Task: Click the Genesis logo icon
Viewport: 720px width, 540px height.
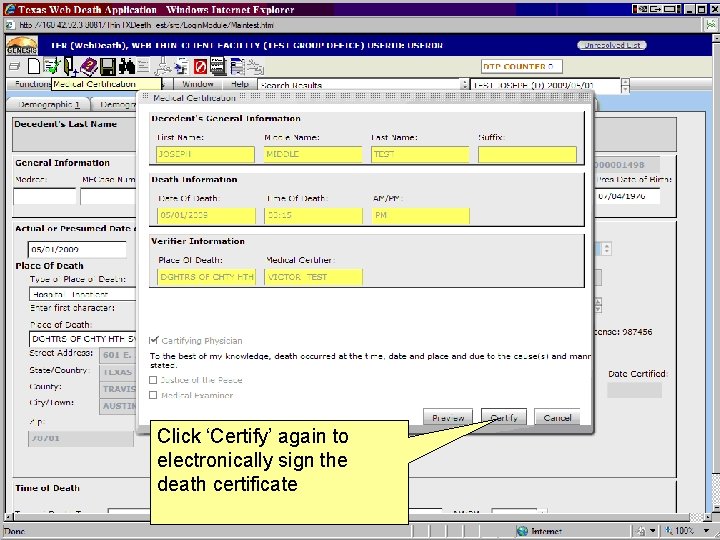Action: point(22,45)
